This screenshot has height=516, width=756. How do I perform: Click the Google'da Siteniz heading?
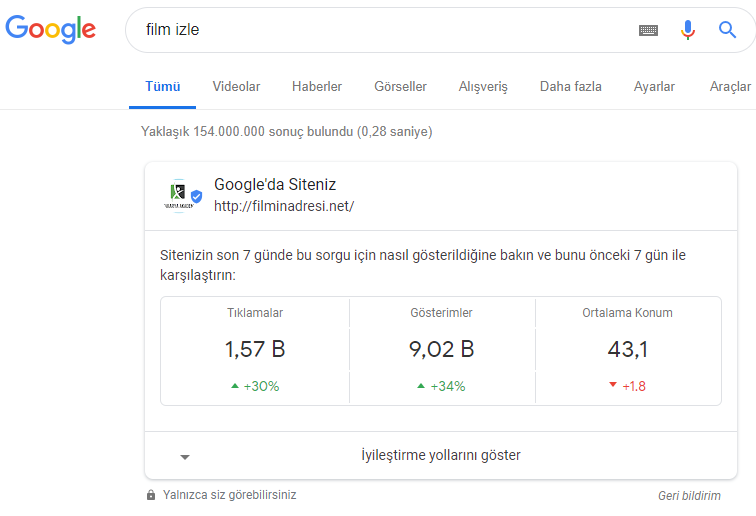(x=275, y=185)
